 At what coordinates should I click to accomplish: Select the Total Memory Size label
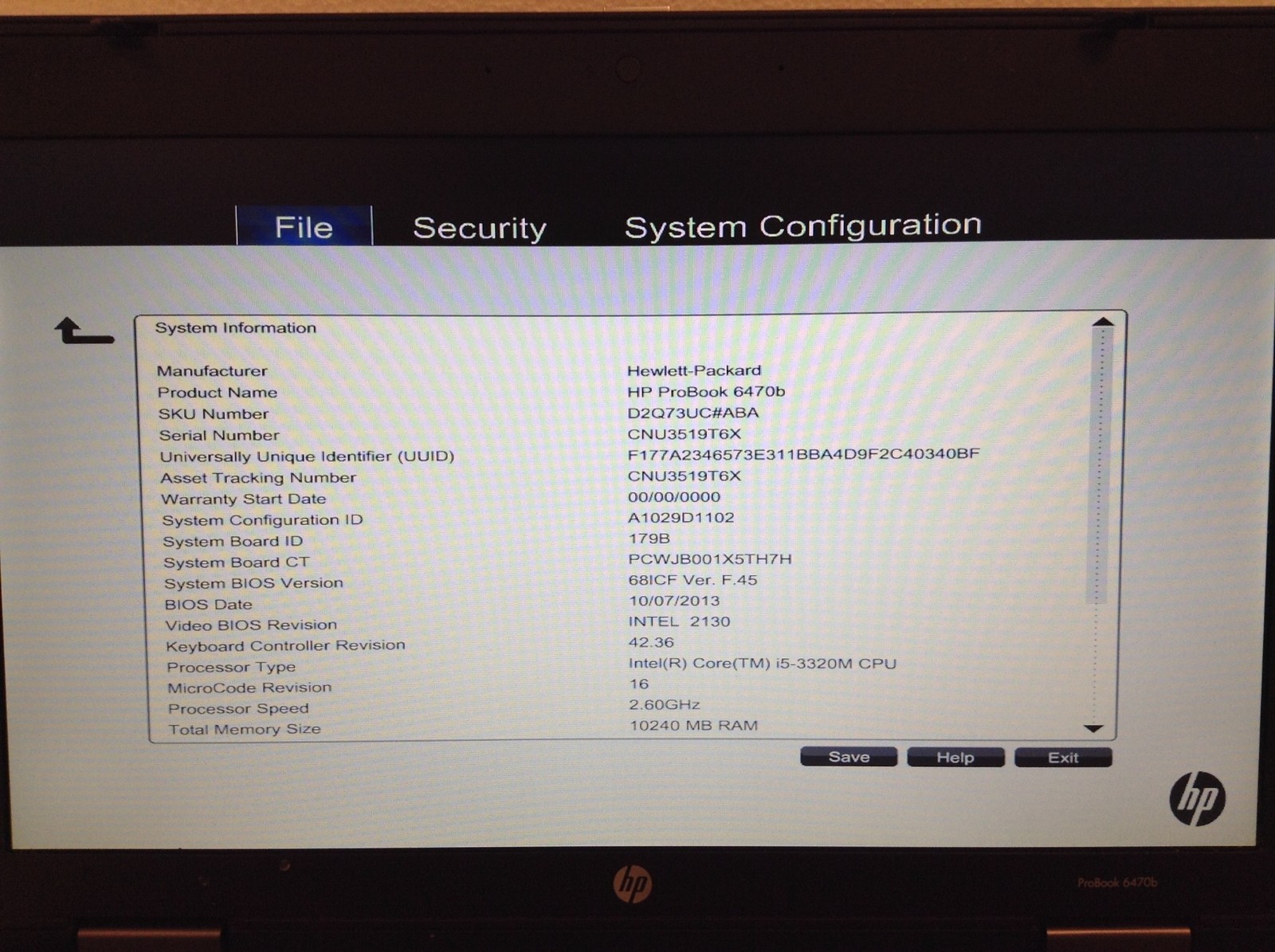tap(245, 729)
